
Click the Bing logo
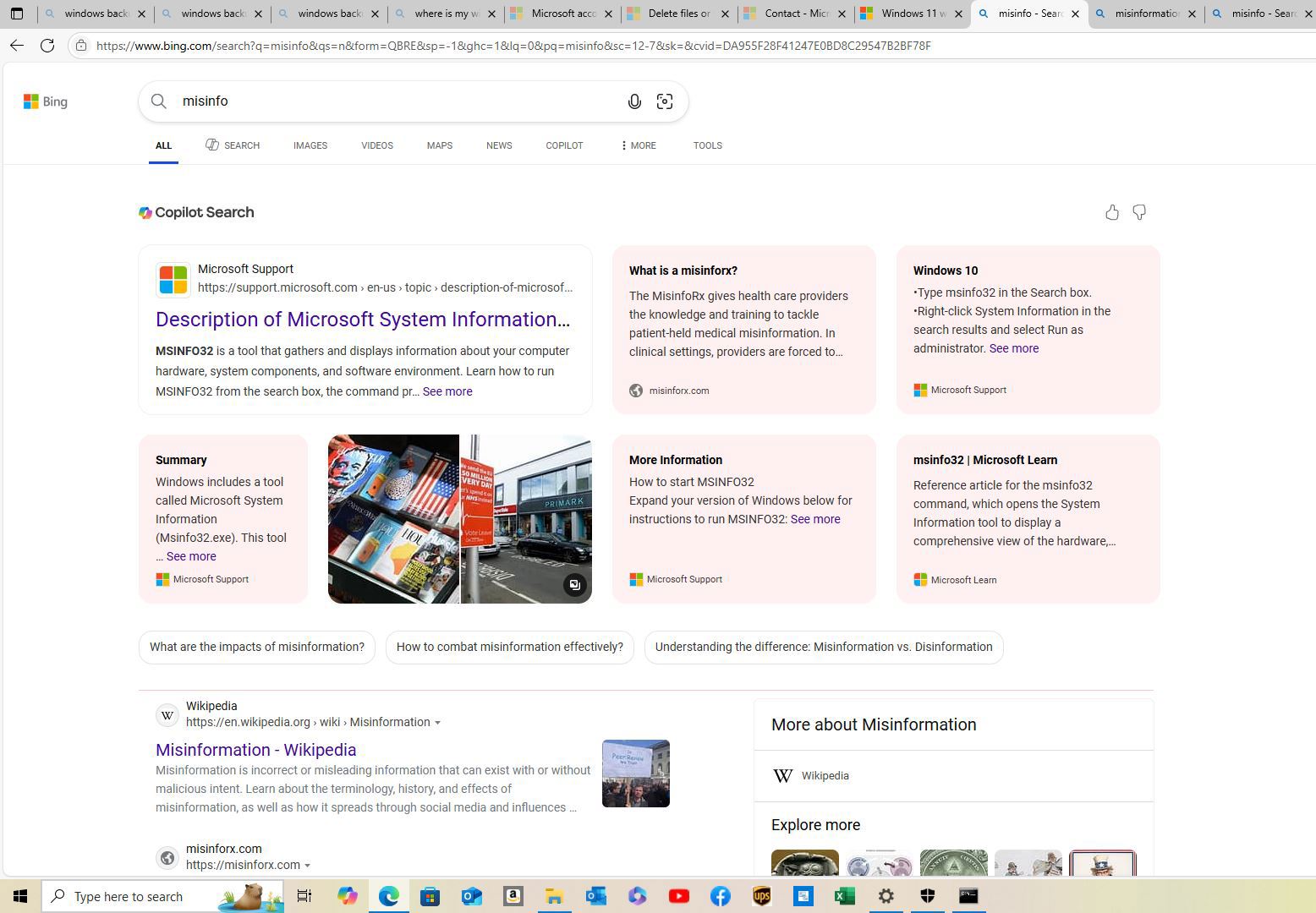[46, 101]
